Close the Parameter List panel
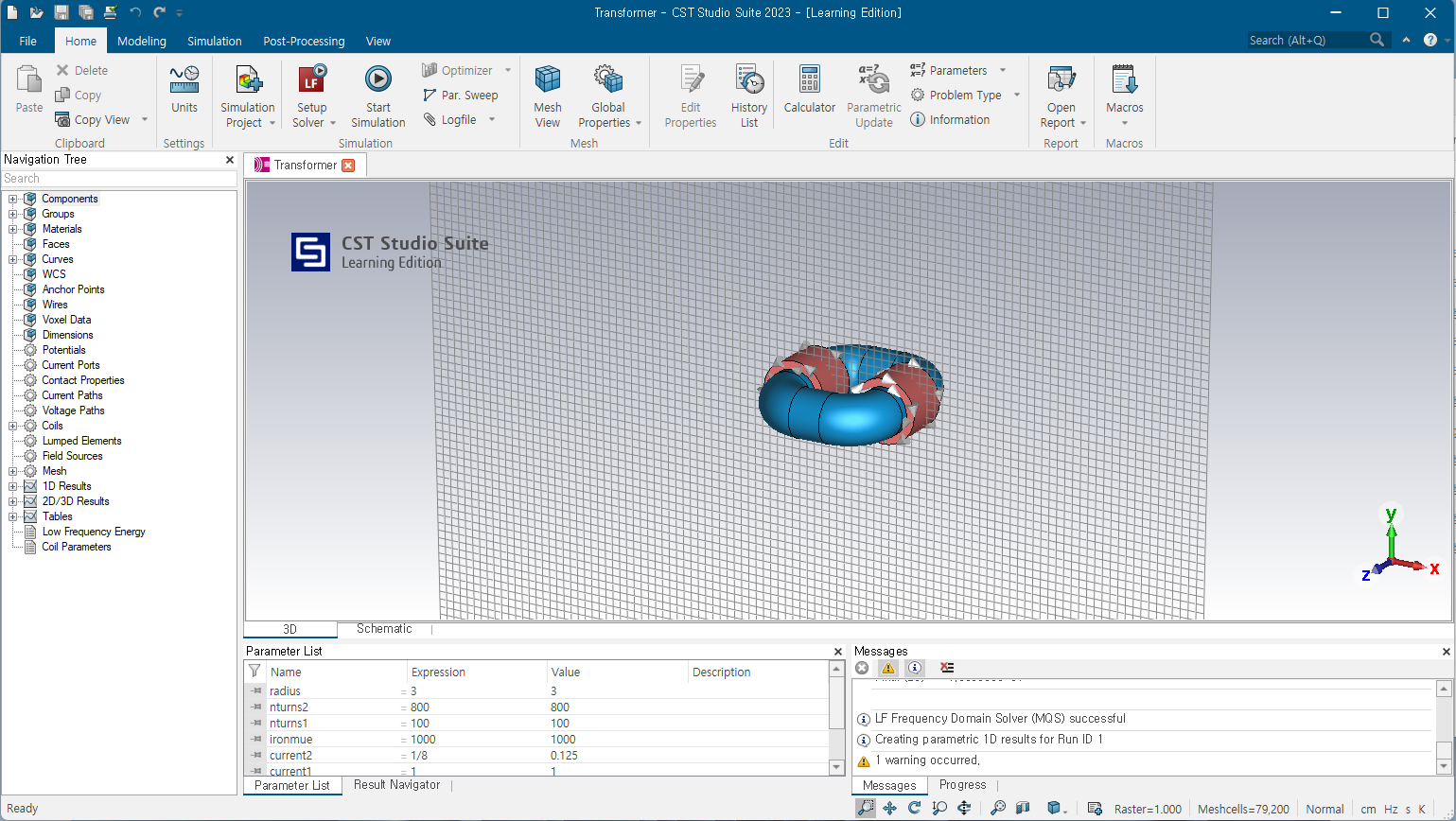Image resolution: width=1456 pixels, height=821 pixels. 838,652
